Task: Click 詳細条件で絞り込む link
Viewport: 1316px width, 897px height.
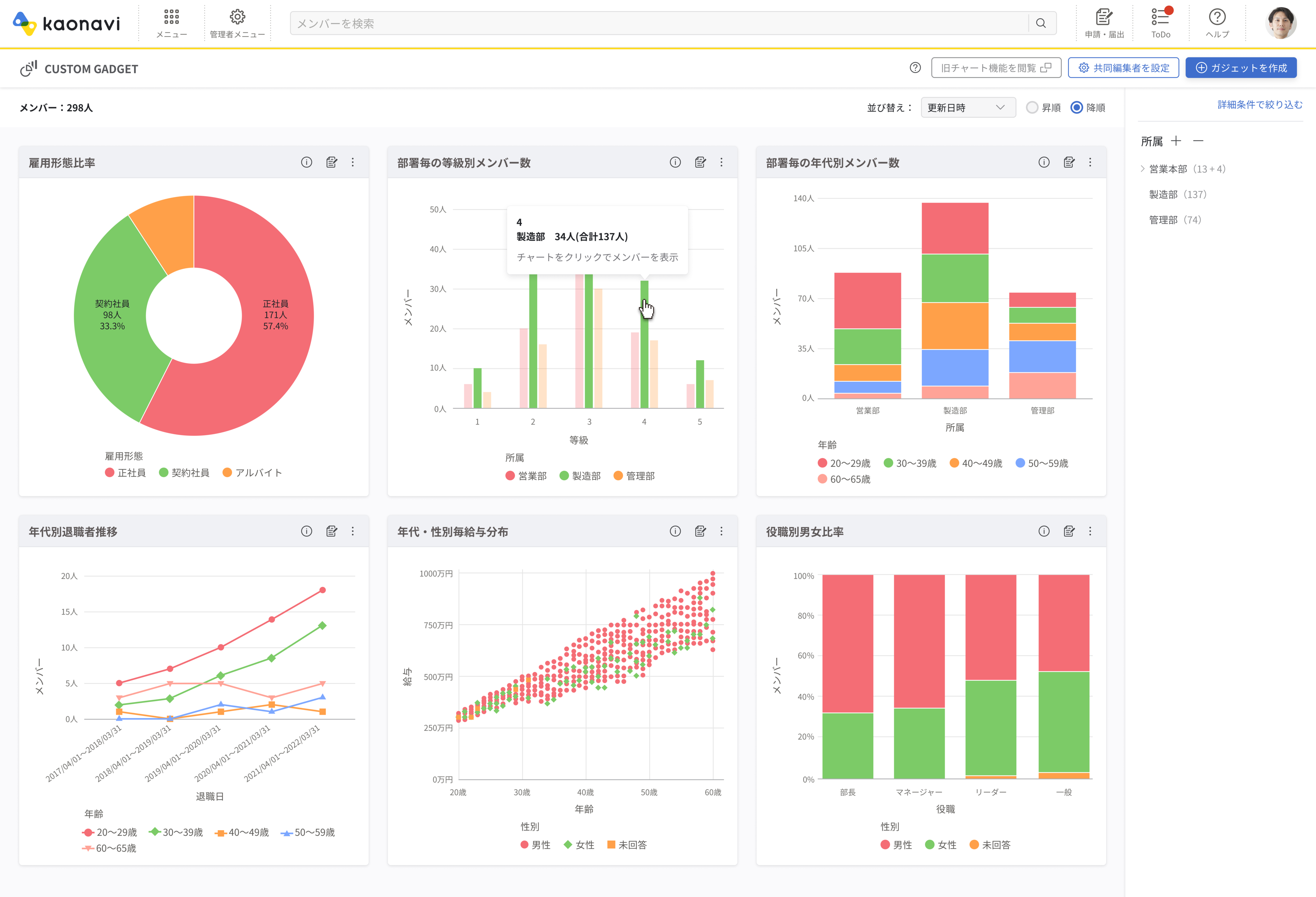Action: 1259,105
